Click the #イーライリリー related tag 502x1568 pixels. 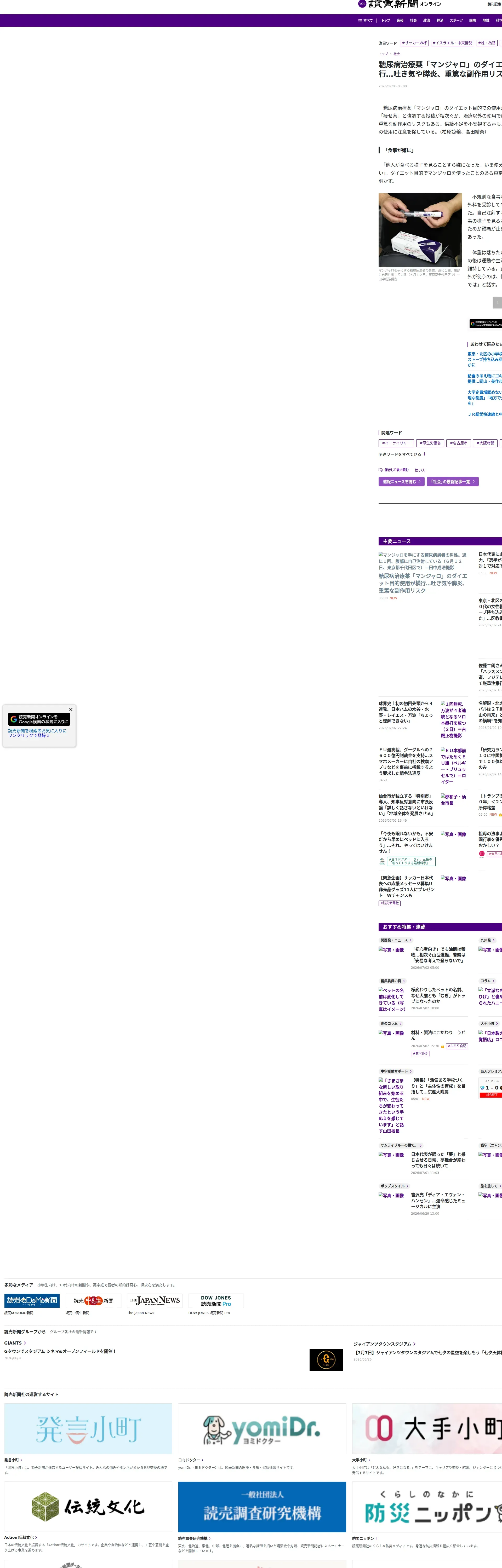tap(396, 443)
